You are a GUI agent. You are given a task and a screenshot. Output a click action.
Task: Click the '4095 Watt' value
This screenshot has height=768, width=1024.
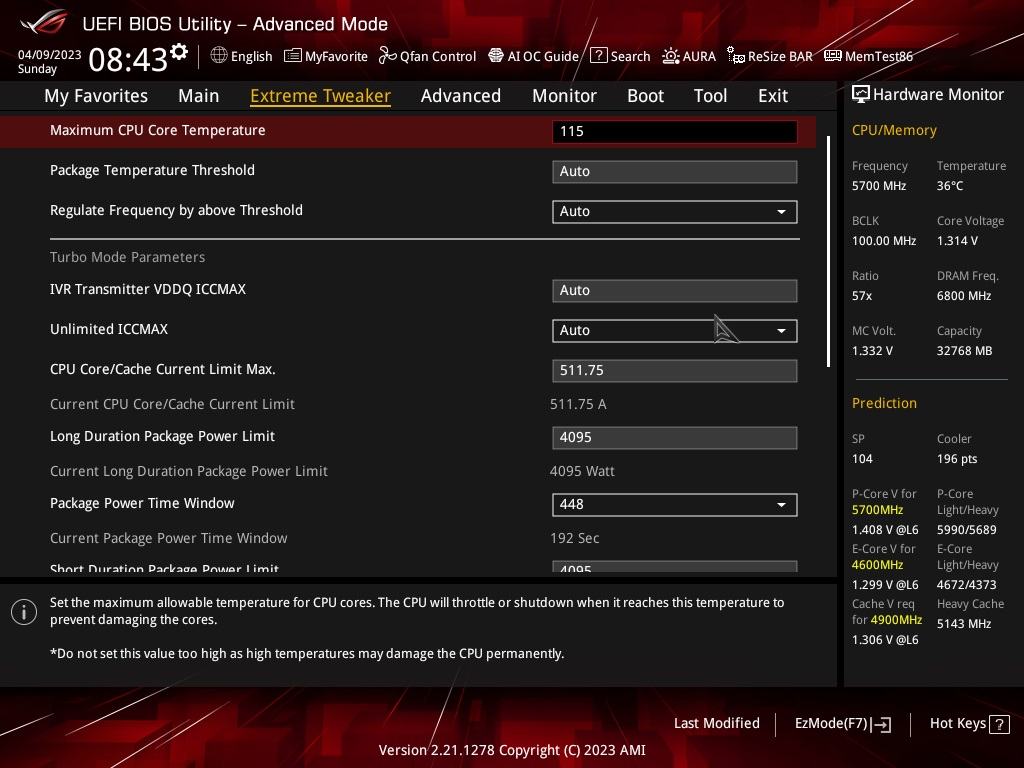pyautogui.click(x=582, y=471)
